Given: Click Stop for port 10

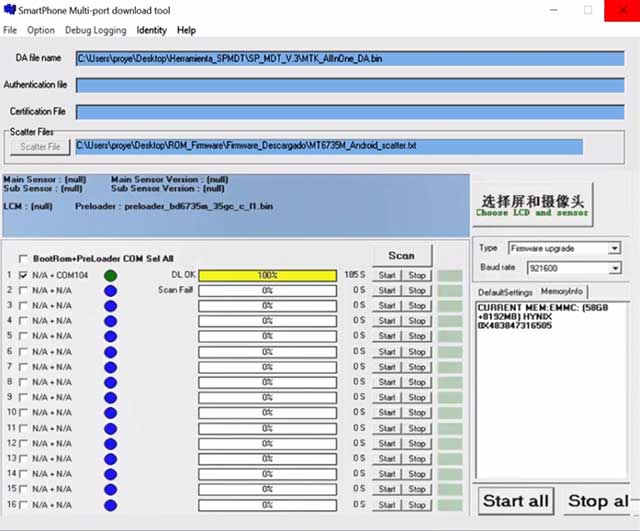Looking at the screenshot, I should [x=417, y=413].
